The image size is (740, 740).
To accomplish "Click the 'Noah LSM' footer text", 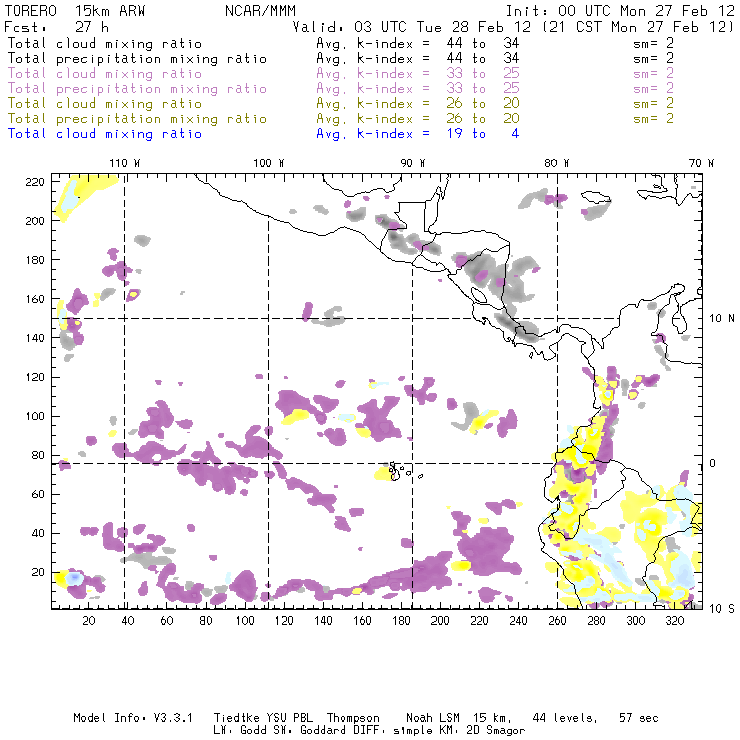I will pos(433,718).
